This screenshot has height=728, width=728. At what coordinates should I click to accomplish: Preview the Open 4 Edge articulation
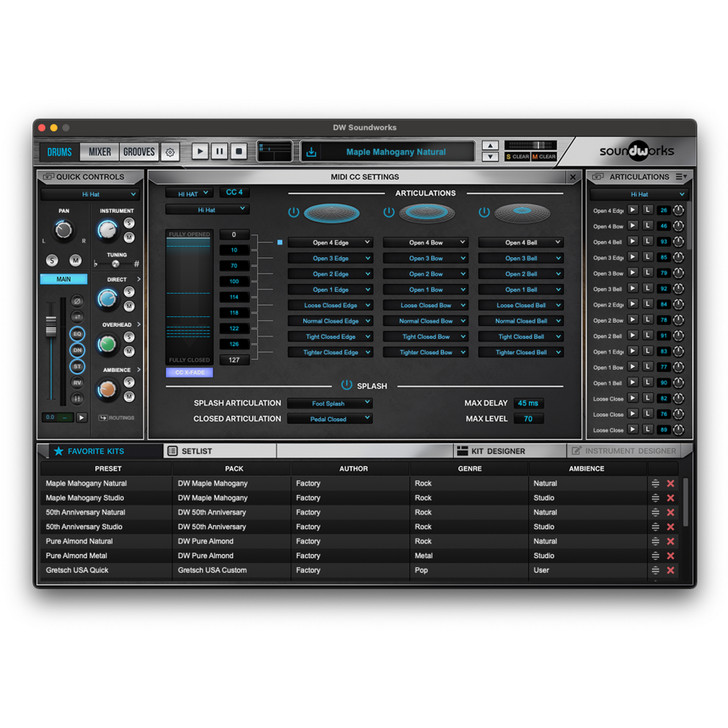[632, 210]
